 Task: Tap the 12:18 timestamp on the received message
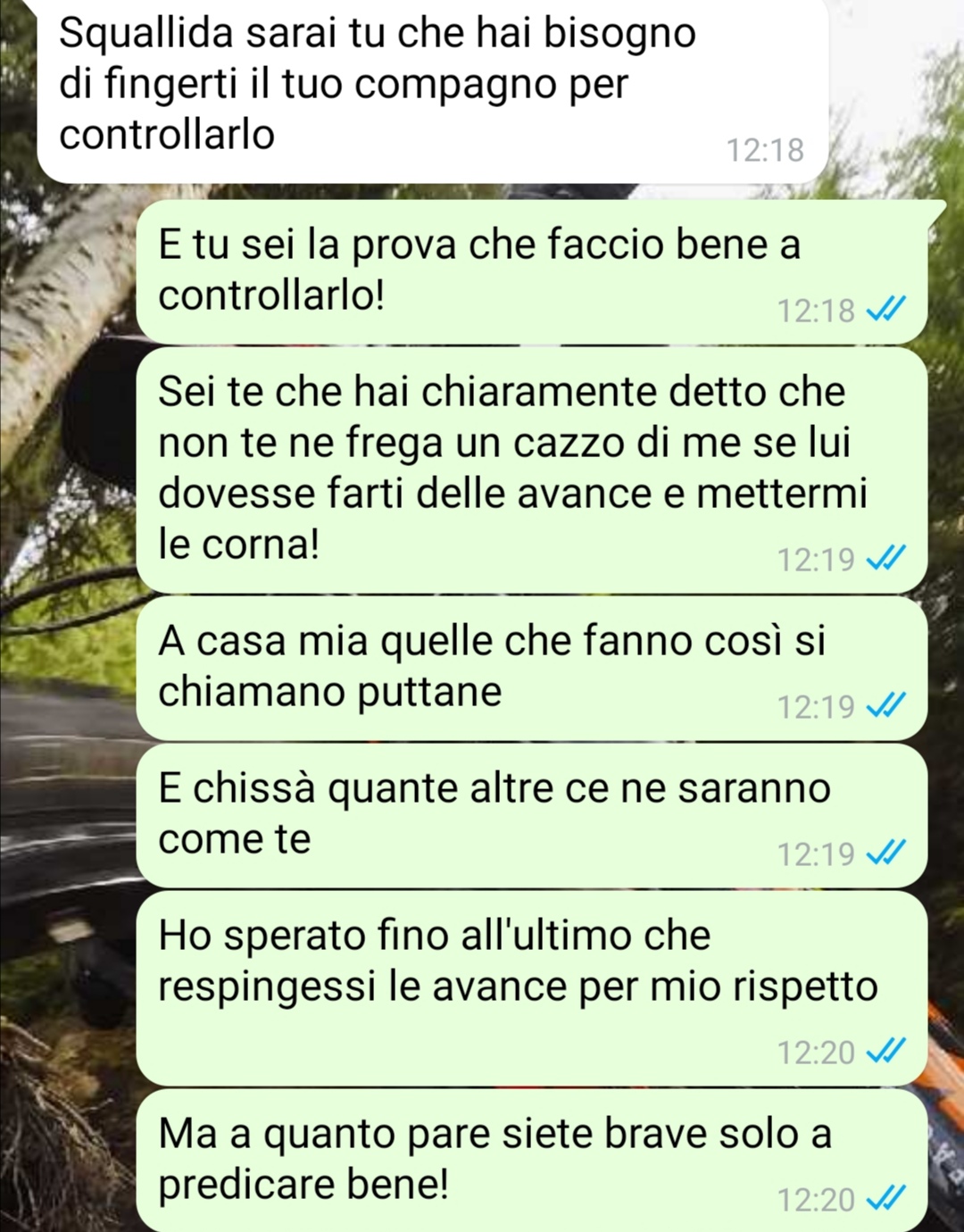tap(765, 150)
